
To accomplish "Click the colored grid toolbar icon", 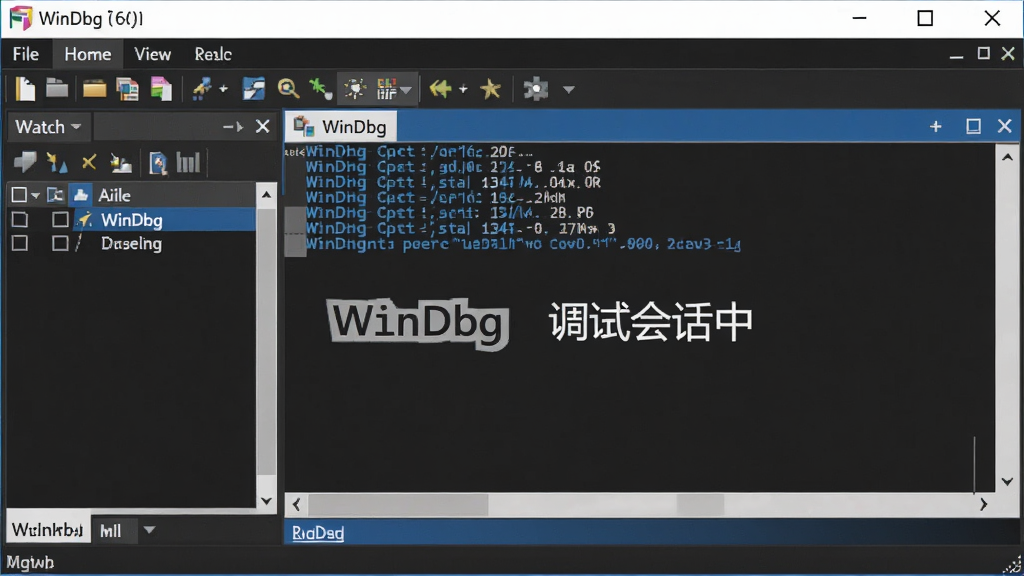I will pos(387,89).
